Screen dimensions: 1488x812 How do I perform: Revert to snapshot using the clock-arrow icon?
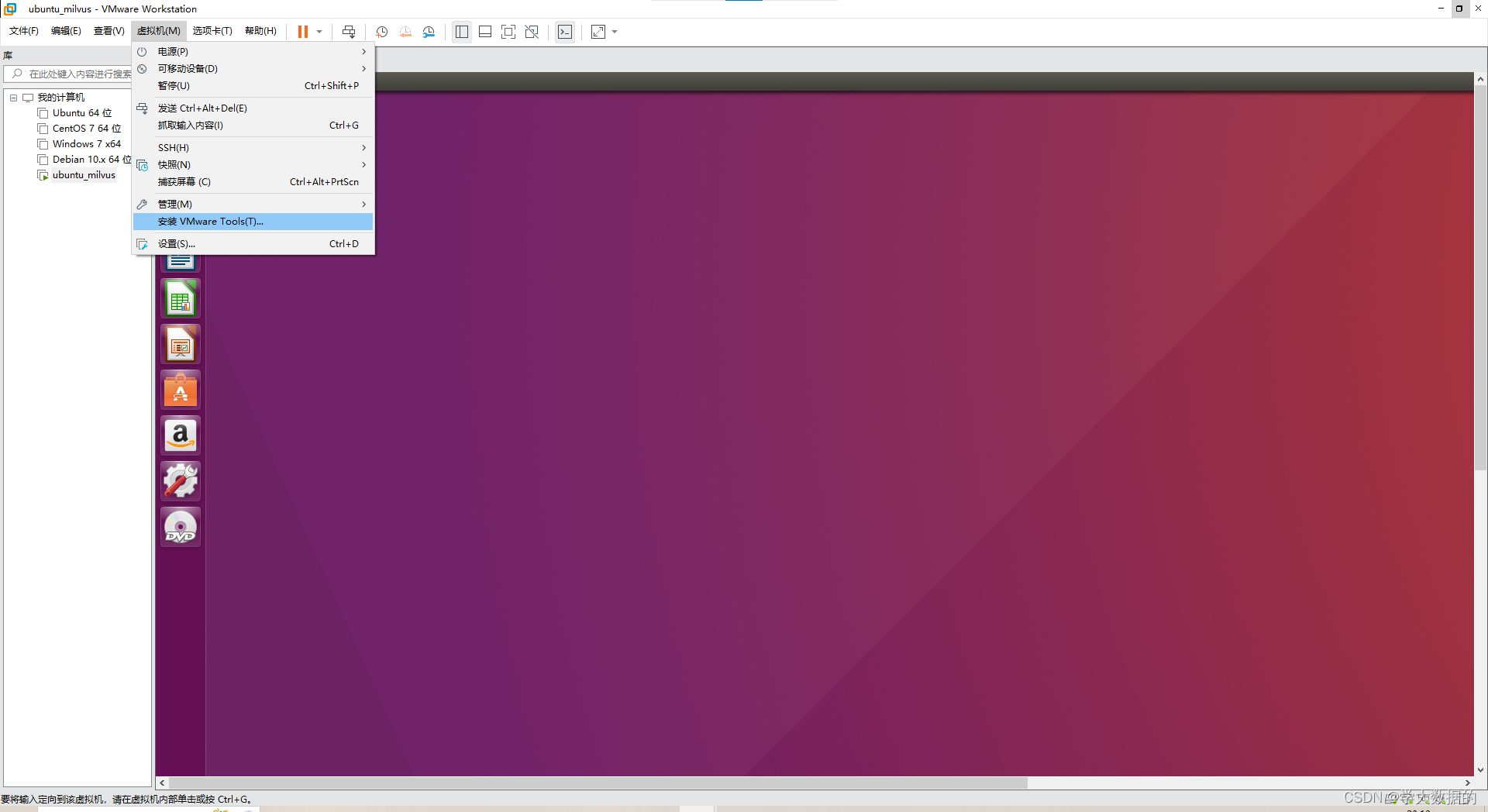coord(405,32)
